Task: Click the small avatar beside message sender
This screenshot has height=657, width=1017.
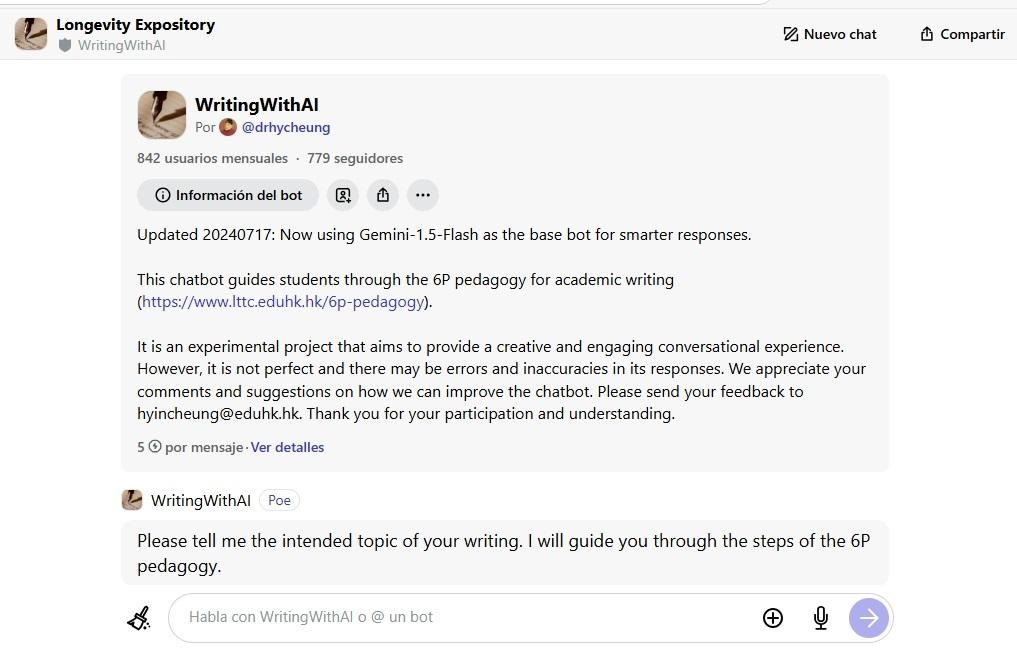Action: tap(132, 500)
